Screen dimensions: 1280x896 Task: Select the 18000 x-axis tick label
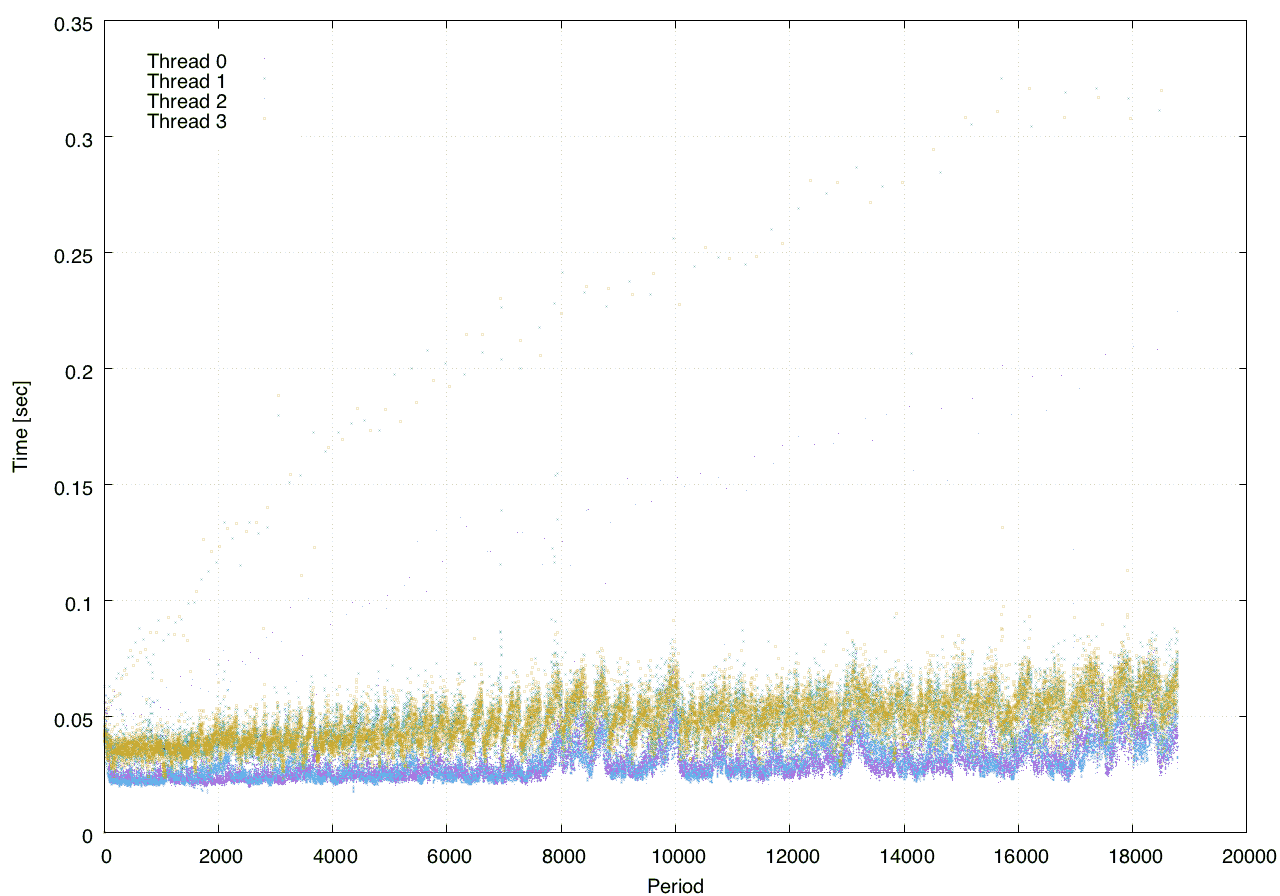point(1132,856)
